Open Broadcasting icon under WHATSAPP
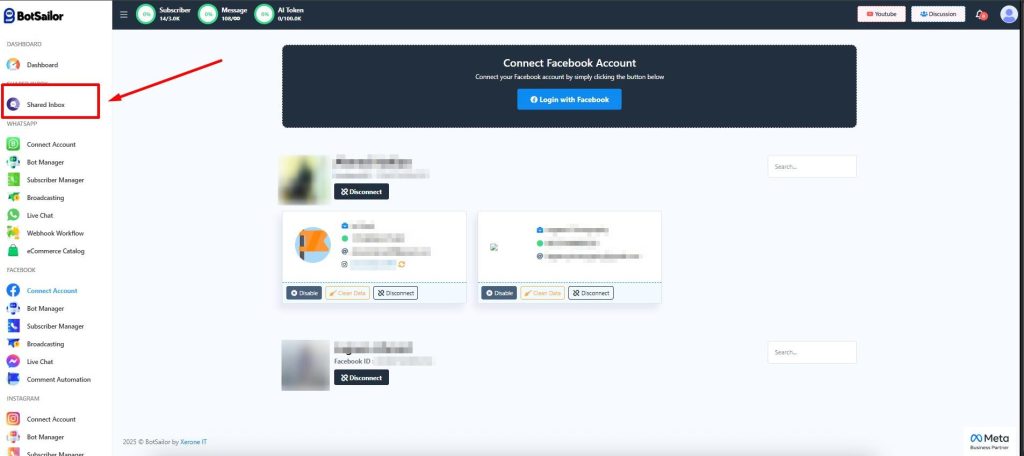The image size is (1024, 456). pos(13,197)
